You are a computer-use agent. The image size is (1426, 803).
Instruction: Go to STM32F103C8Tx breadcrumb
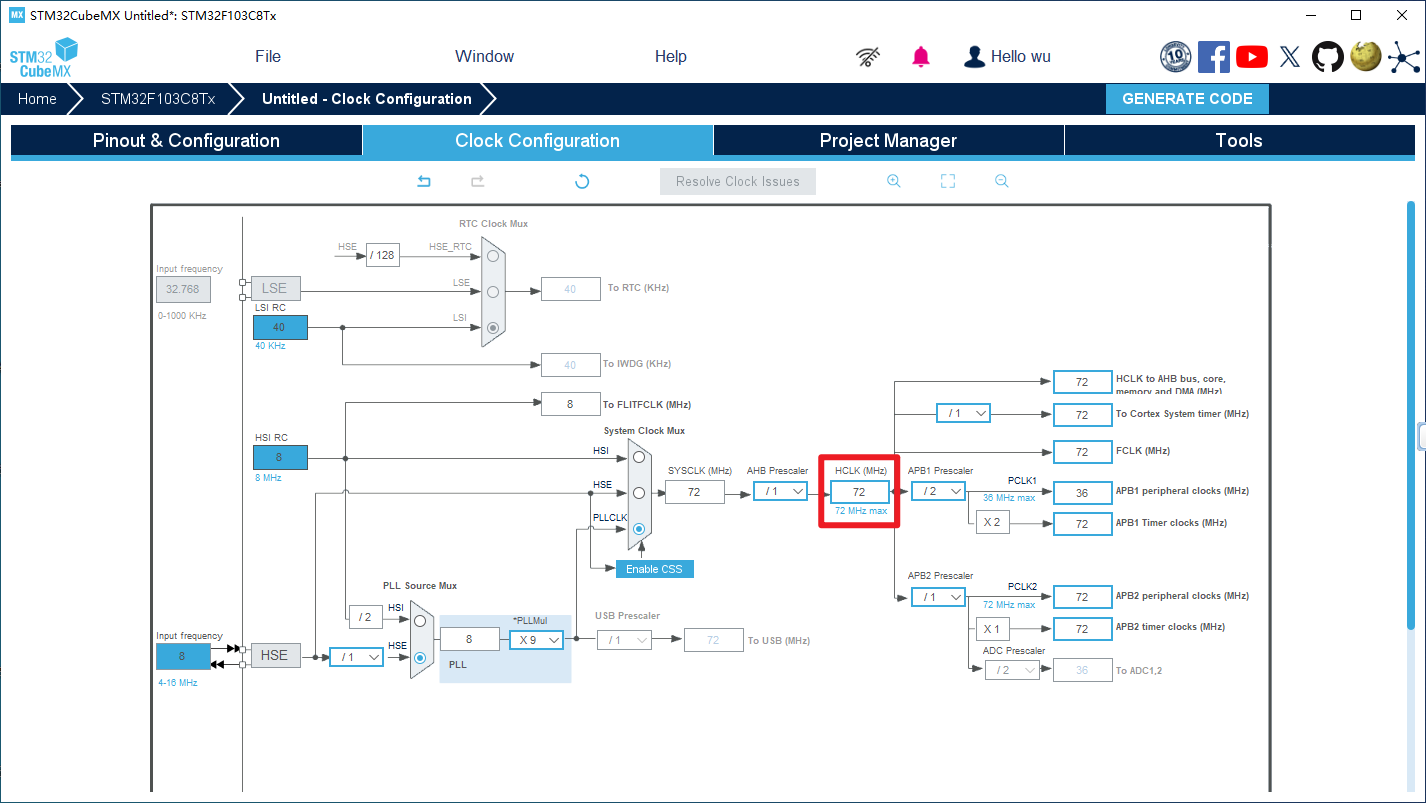click(x=158, y=99)
